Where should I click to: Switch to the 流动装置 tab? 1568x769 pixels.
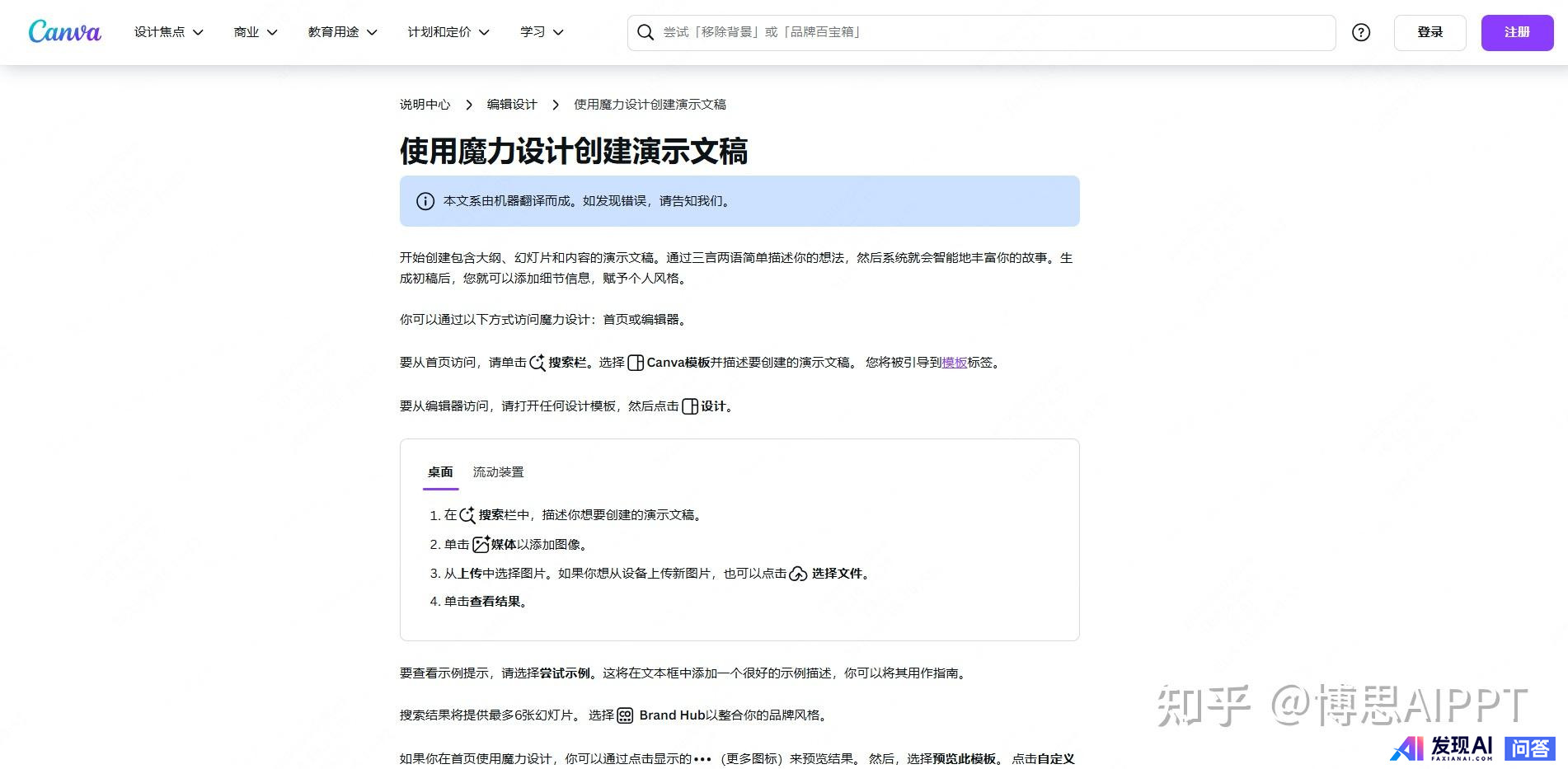coord(498,472)
